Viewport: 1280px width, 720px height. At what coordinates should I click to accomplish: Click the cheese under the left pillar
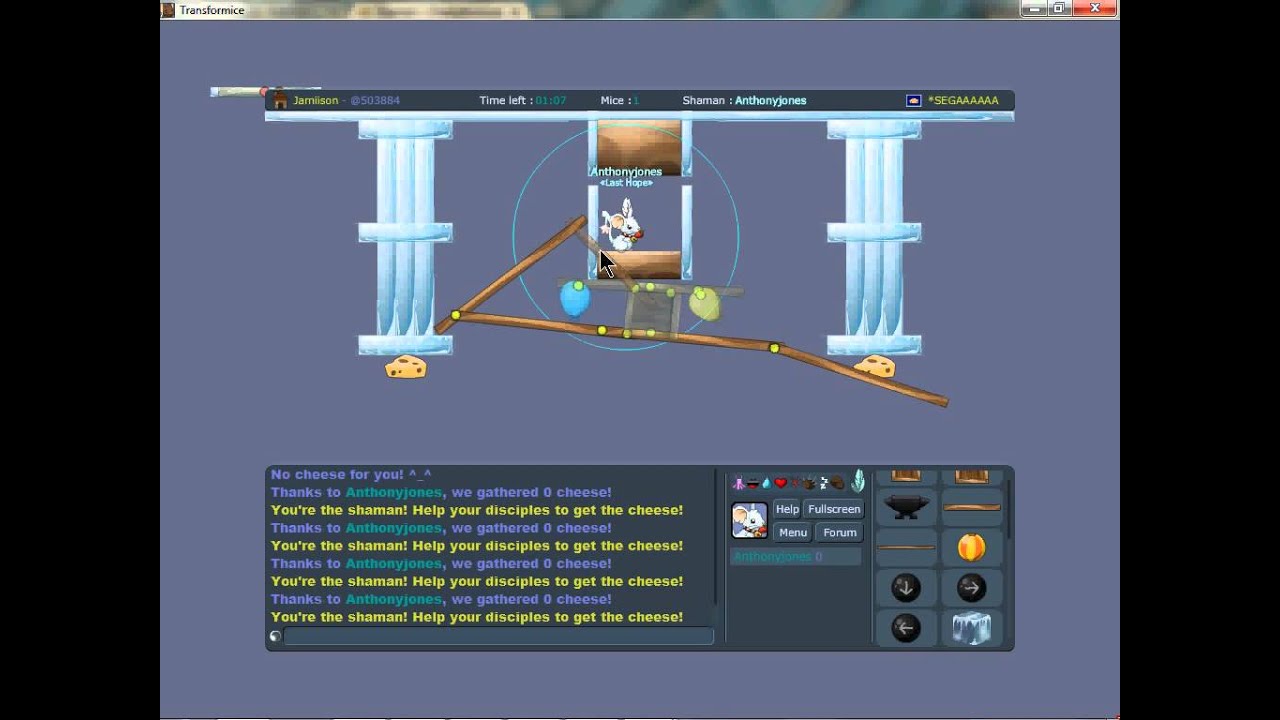click(406, 367)
